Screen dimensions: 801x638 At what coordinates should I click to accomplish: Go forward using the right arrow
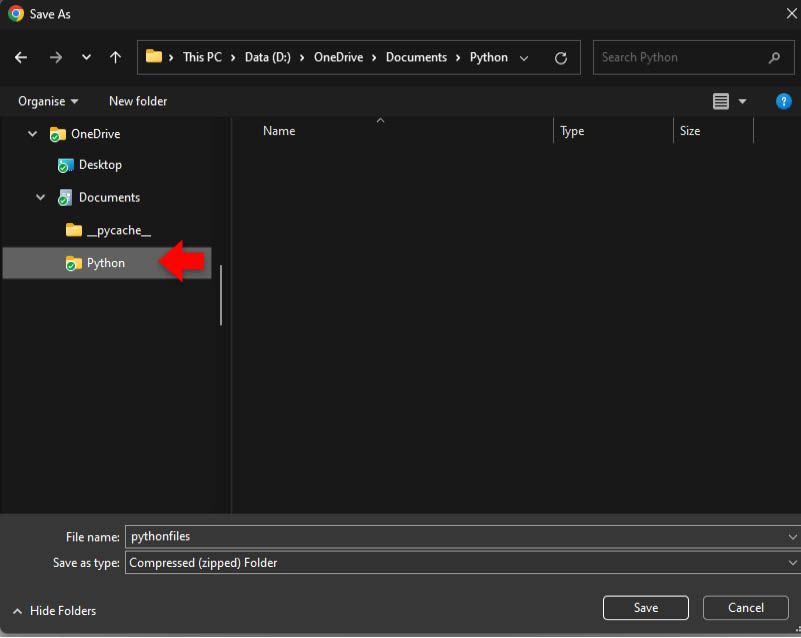56,57
